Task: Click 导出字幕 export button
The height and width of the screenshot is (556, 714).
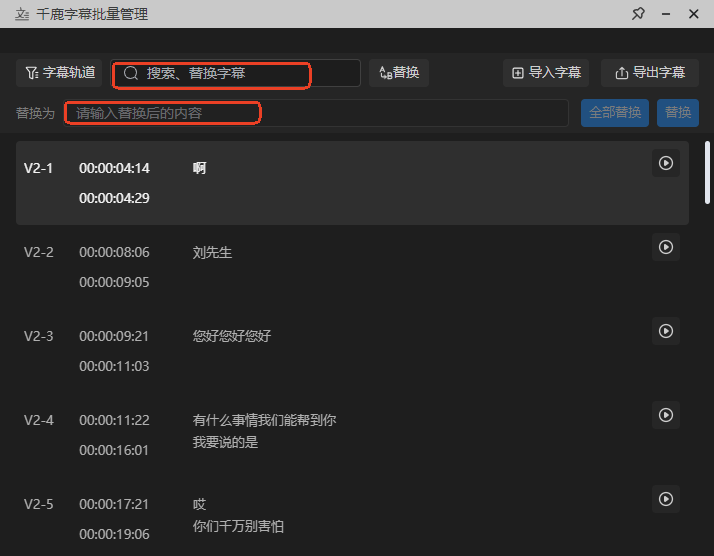Action: click(650, 73)
